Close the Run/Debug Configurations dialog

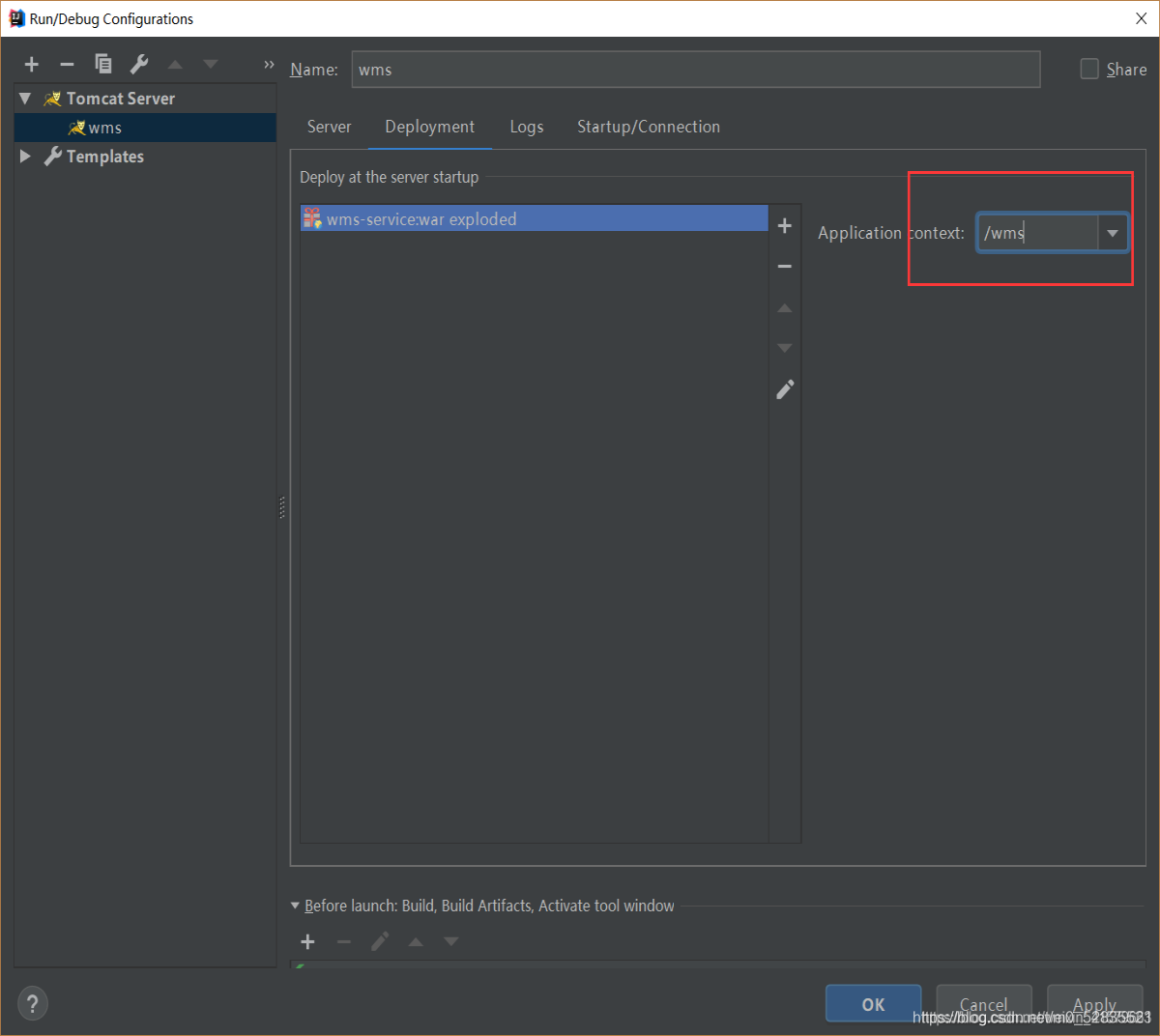pos(1142,18)
